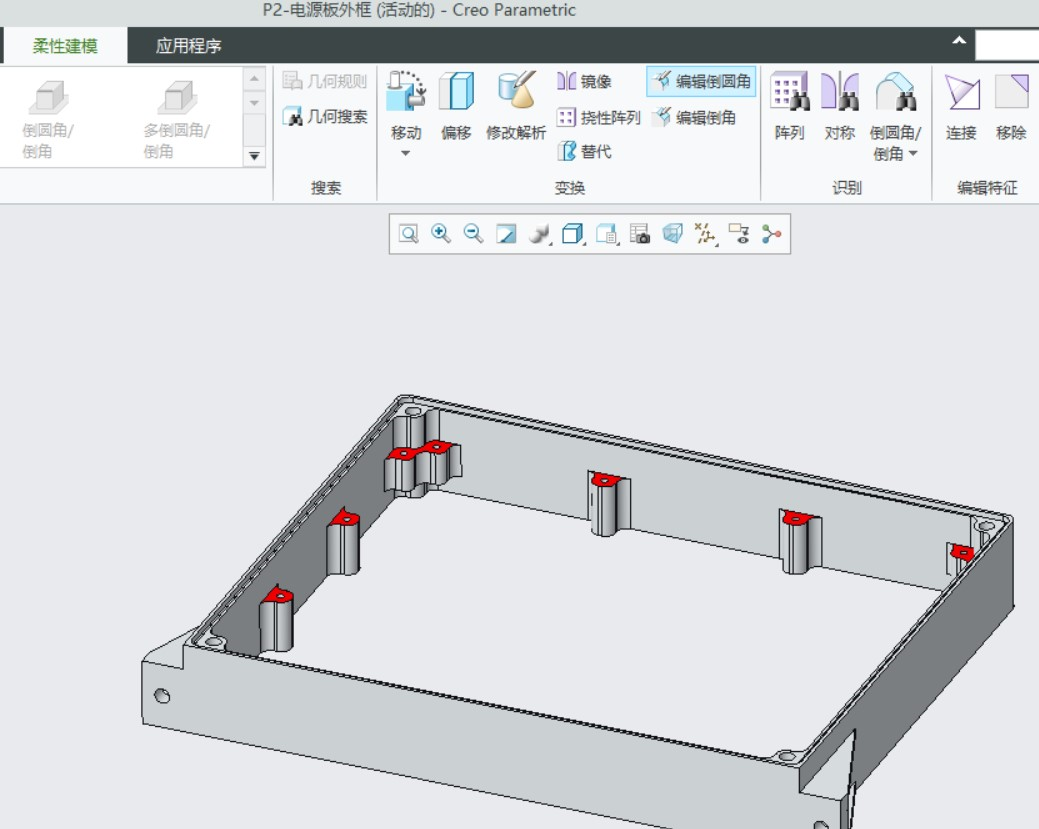Toggle the spin center icon
Image resolution: width=1039 pixels, height=829 pixels.
pos(771,234)
